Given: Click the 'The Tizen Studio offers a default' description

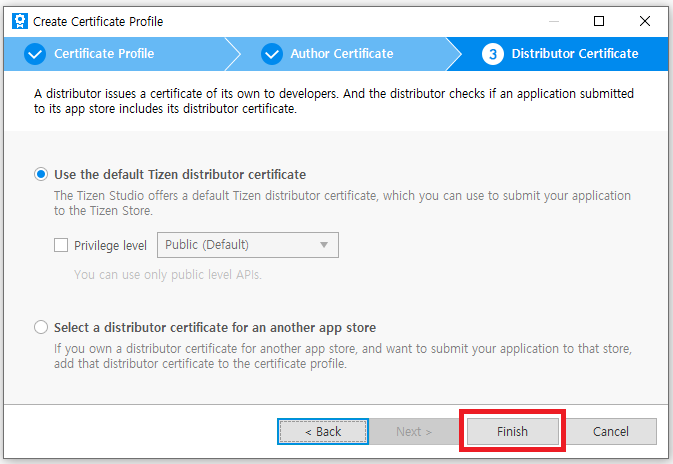Looking at the screenshot, I should pos(342,203).
